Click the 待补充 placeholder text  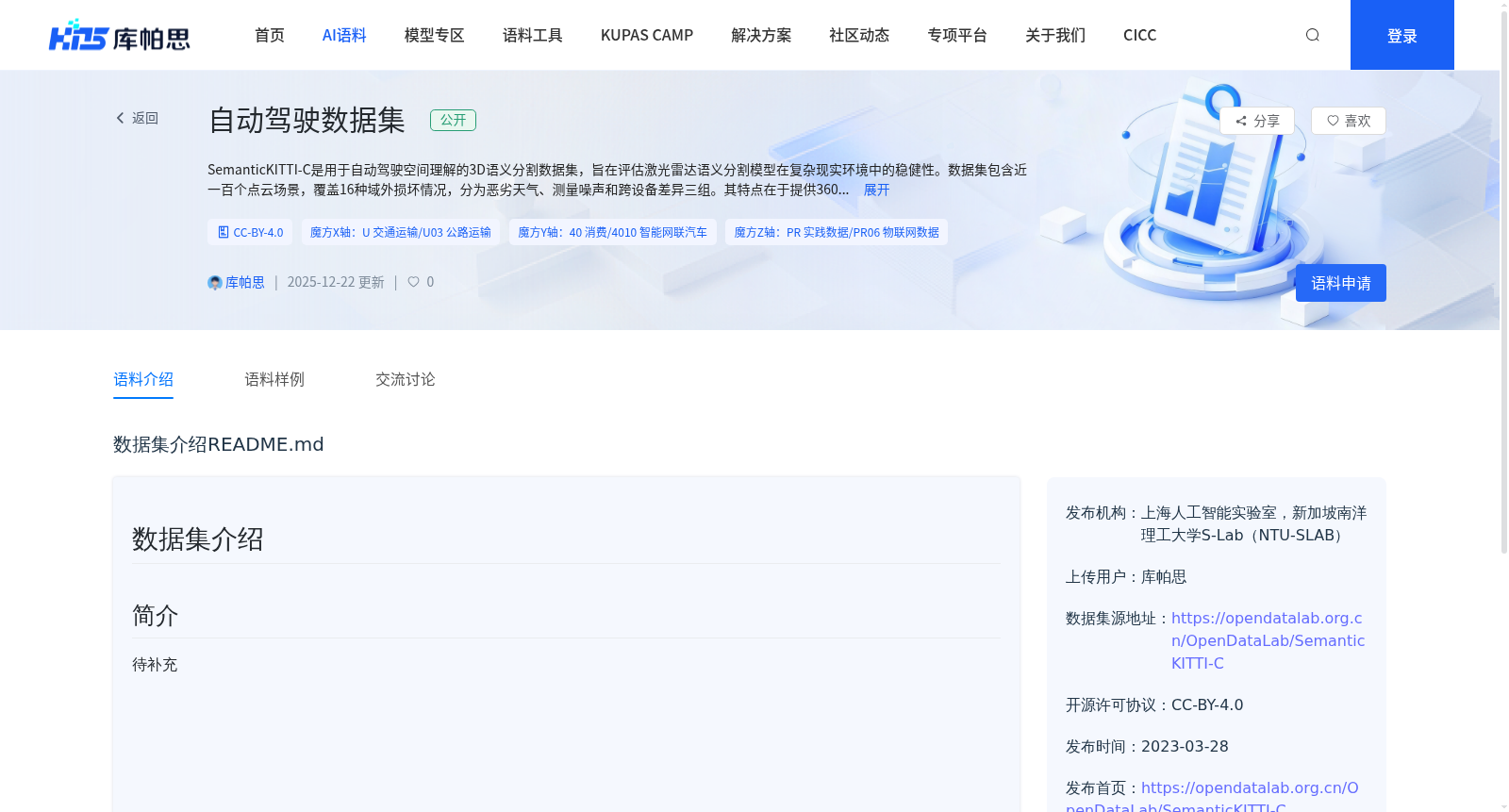[155, 665]
